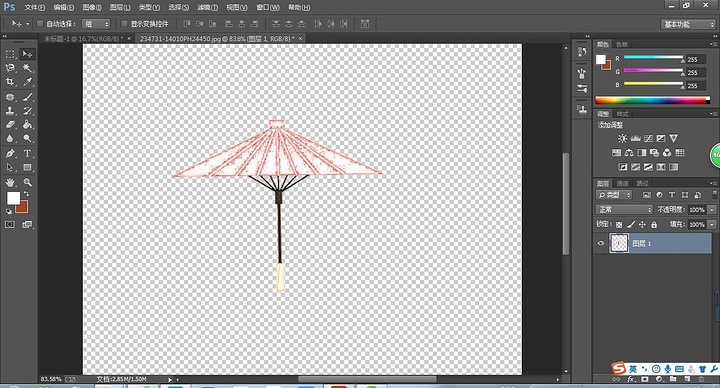Select the Healing Brush tool
The height and width of the screenshot is (388, 720).
(10, 97)
